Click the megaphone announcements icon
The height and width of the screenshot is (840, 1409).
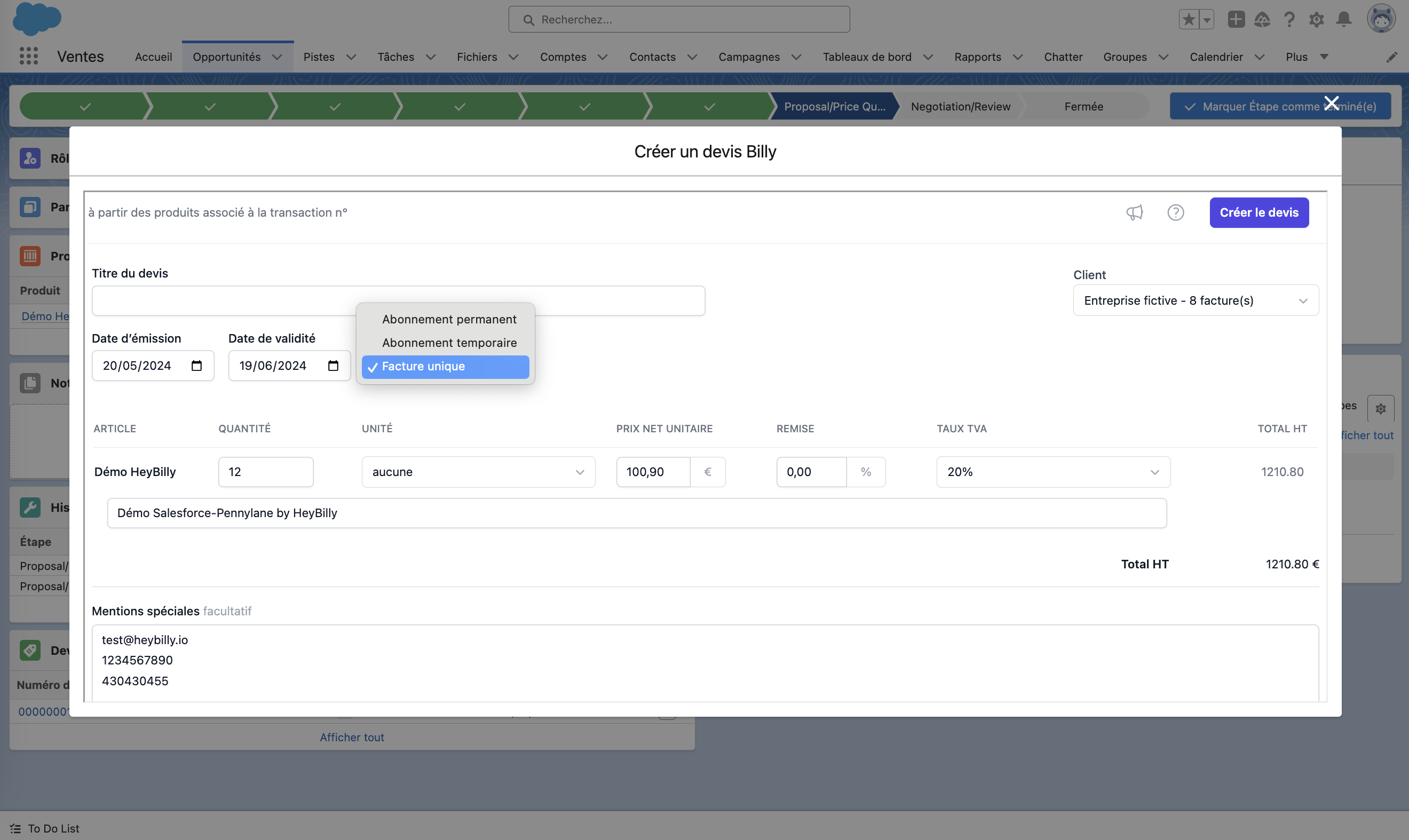(x=1135, y=212)
